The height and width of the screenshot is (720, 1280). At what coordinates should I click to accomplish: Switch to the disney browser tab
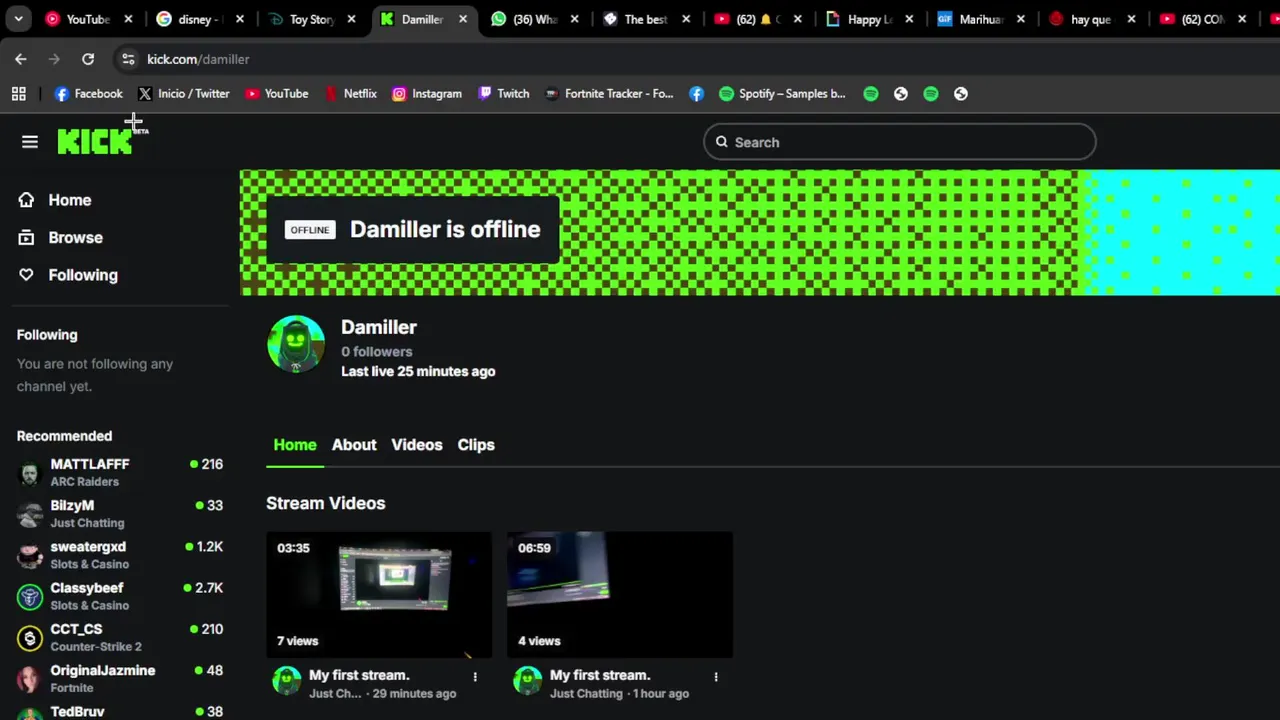(198, 19)
